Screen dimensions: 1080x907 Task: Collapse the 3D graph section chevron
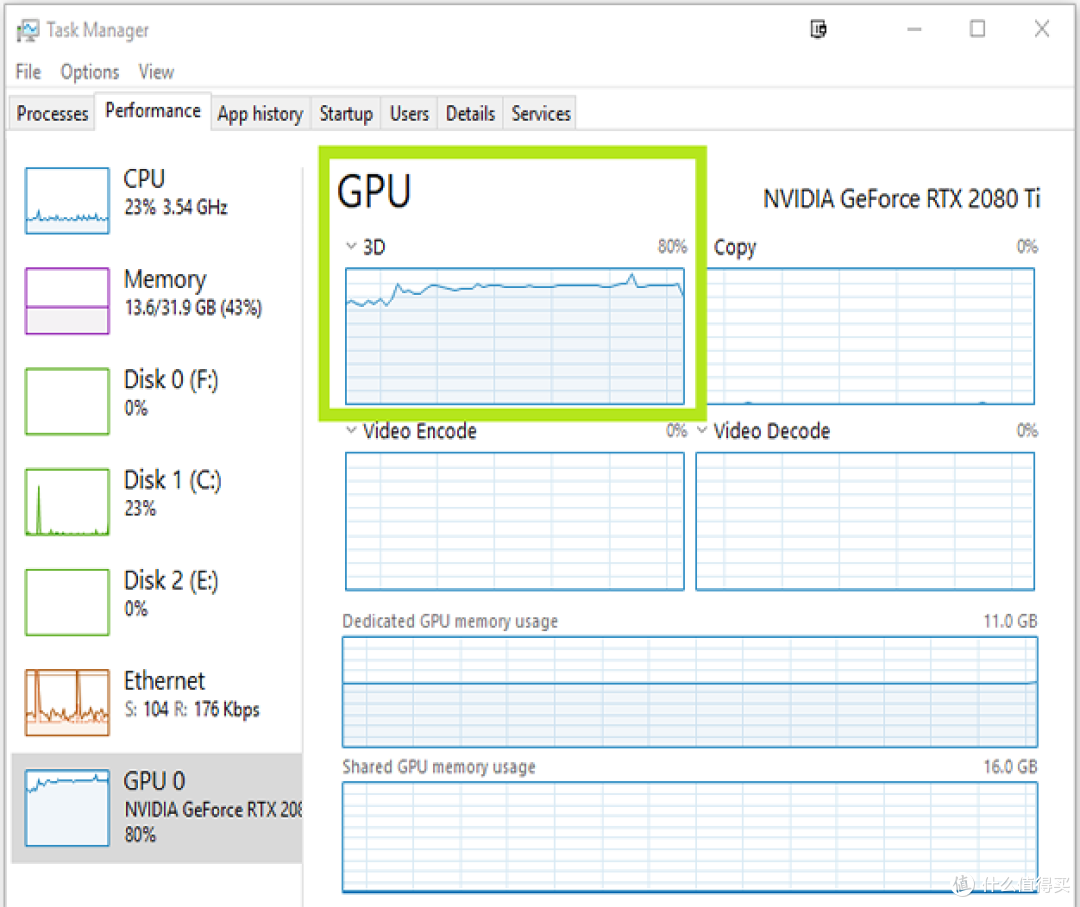tap(352, 246)
